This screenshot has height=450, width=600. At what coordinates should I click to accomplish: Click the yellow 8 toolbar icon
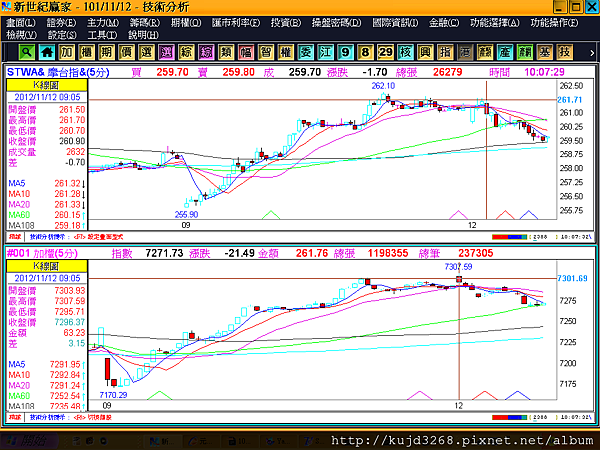[x=365, y=52]
